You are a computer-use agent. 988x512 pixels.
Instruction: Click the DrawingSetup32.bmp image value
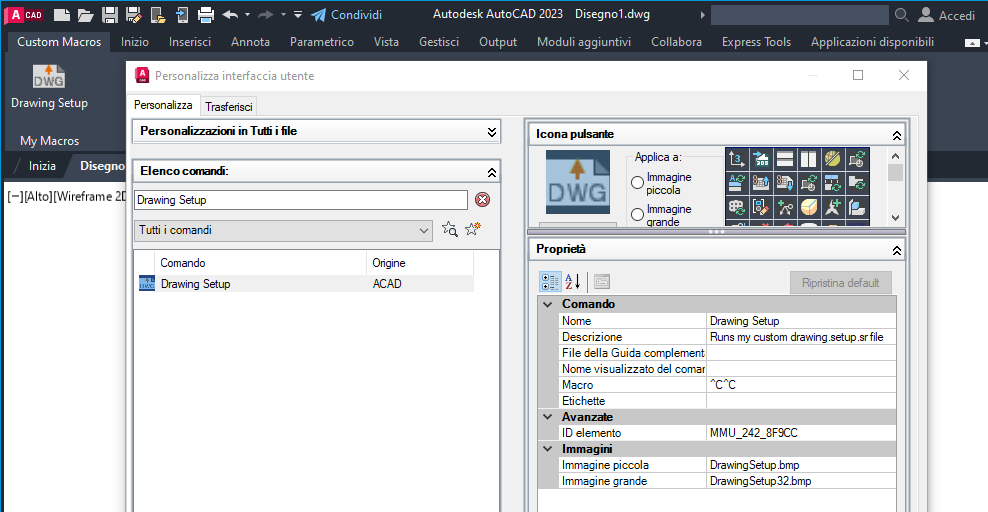click(x=801, y=481)
